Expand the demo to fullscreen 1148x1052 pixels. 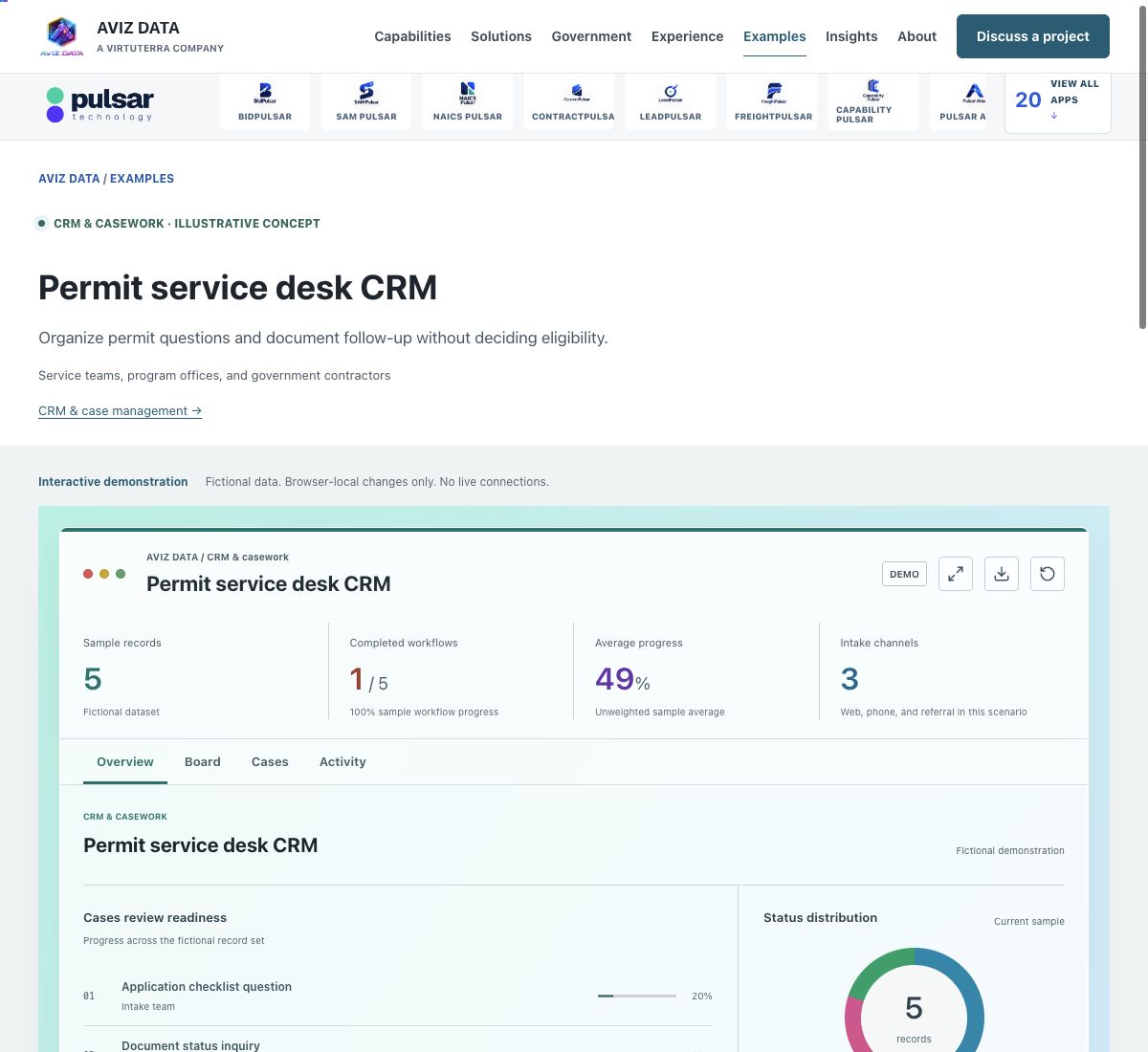tap(956, 574)
